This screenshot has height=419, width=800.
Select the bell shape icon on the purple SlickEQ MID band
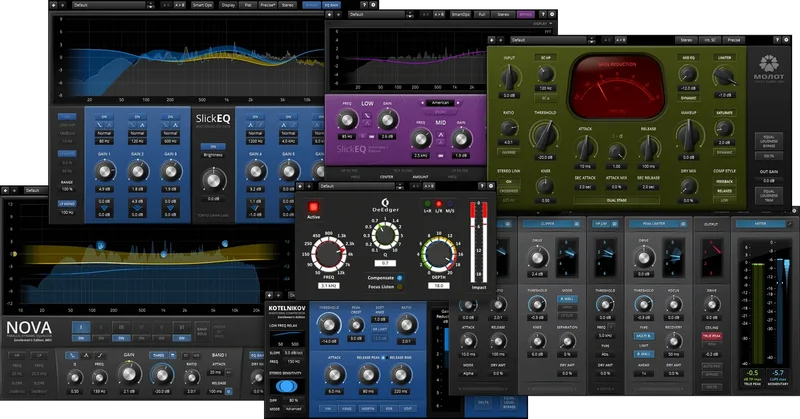(441, 135)
